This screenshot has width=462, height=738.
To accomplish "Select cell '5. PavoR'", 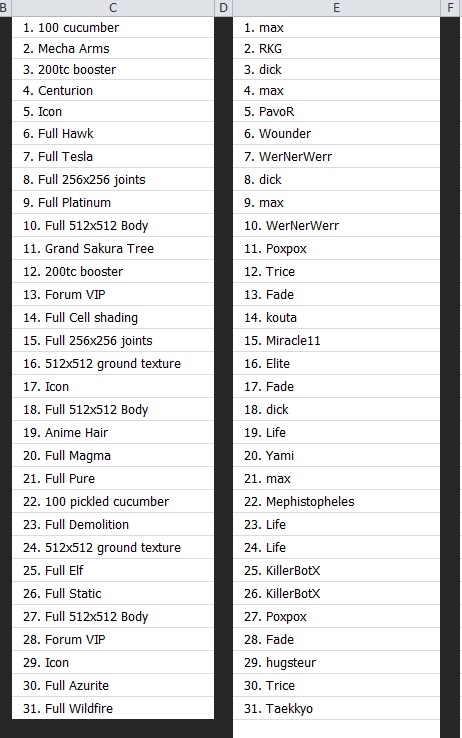I will [x=336, y=112].
